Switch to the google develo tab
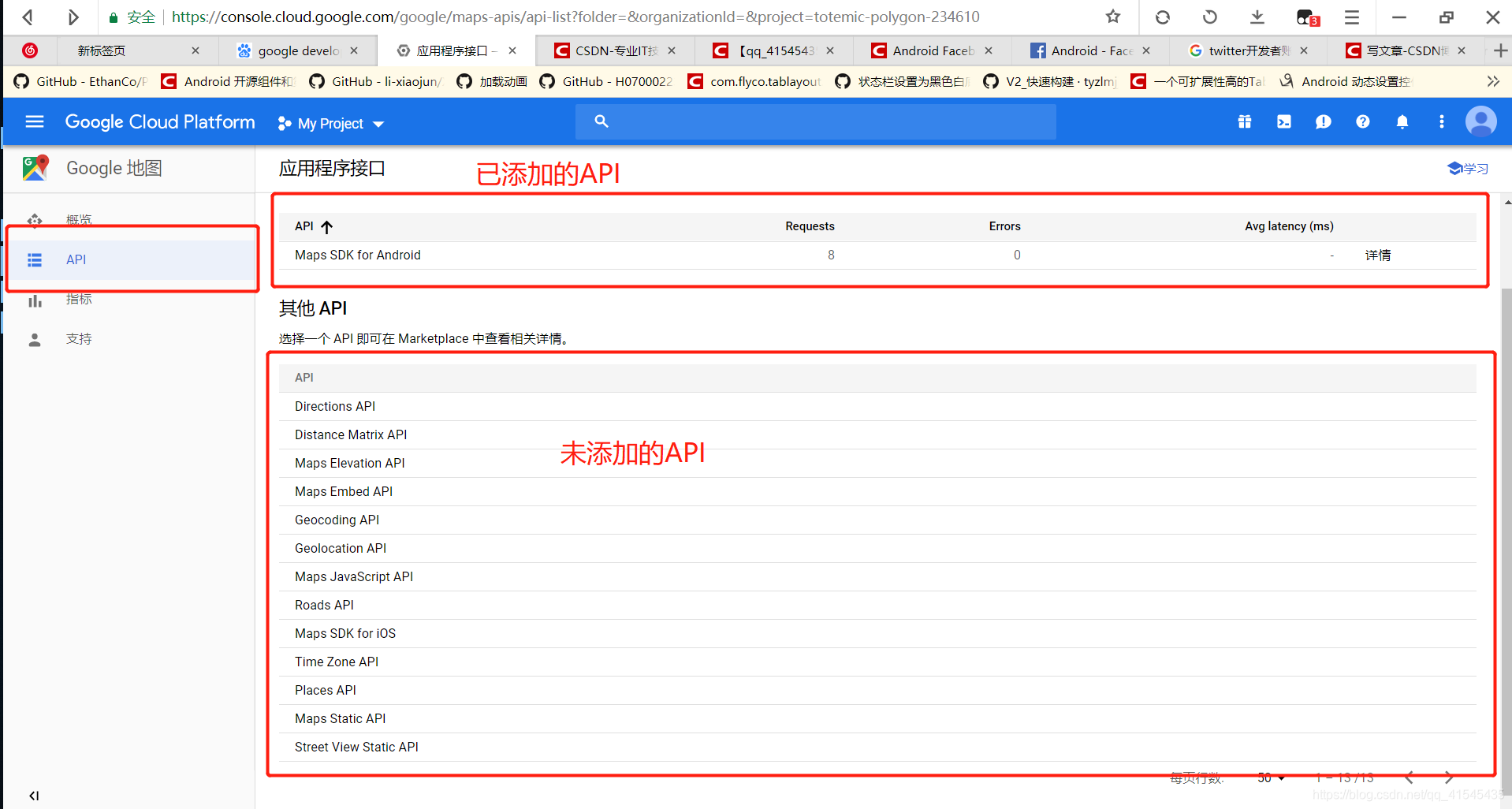1512x809 pixels. click(x=299, y=50)
